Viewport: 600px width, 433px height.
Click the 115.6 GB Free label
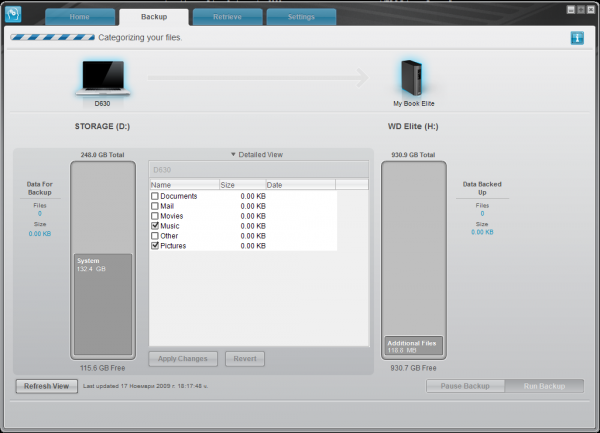103,368
